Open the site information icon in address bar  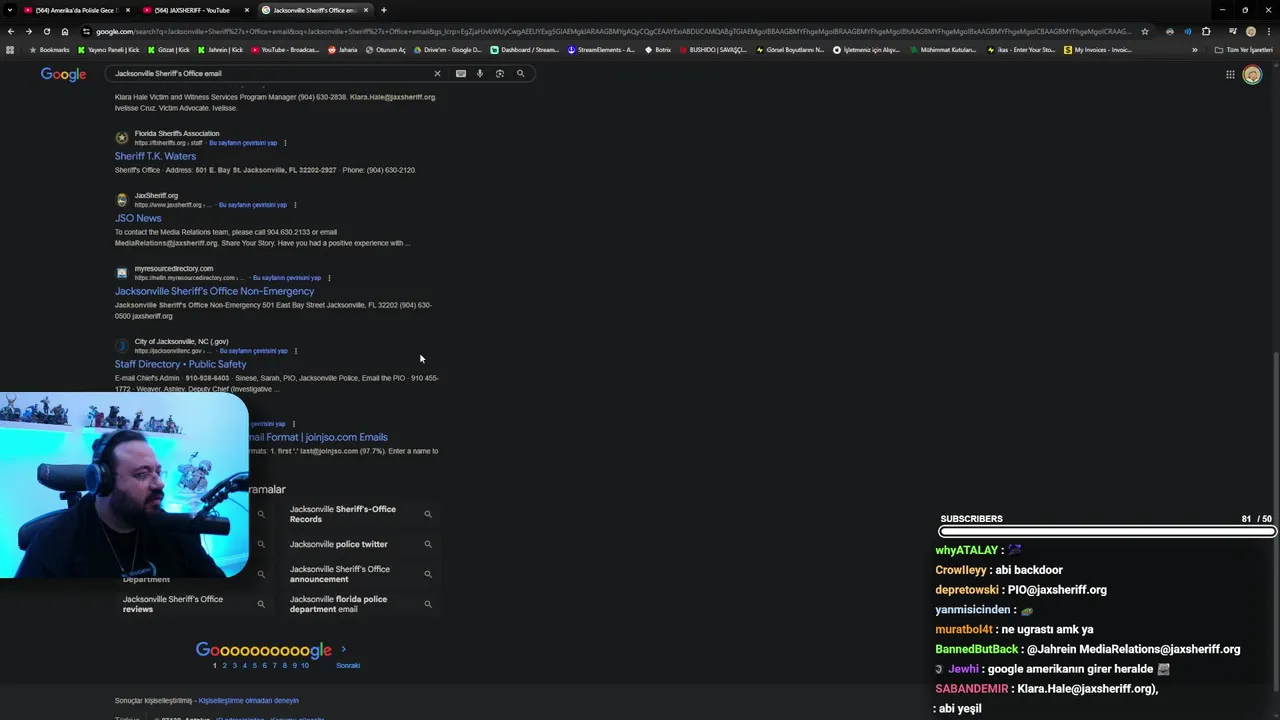tap(87, 31)
